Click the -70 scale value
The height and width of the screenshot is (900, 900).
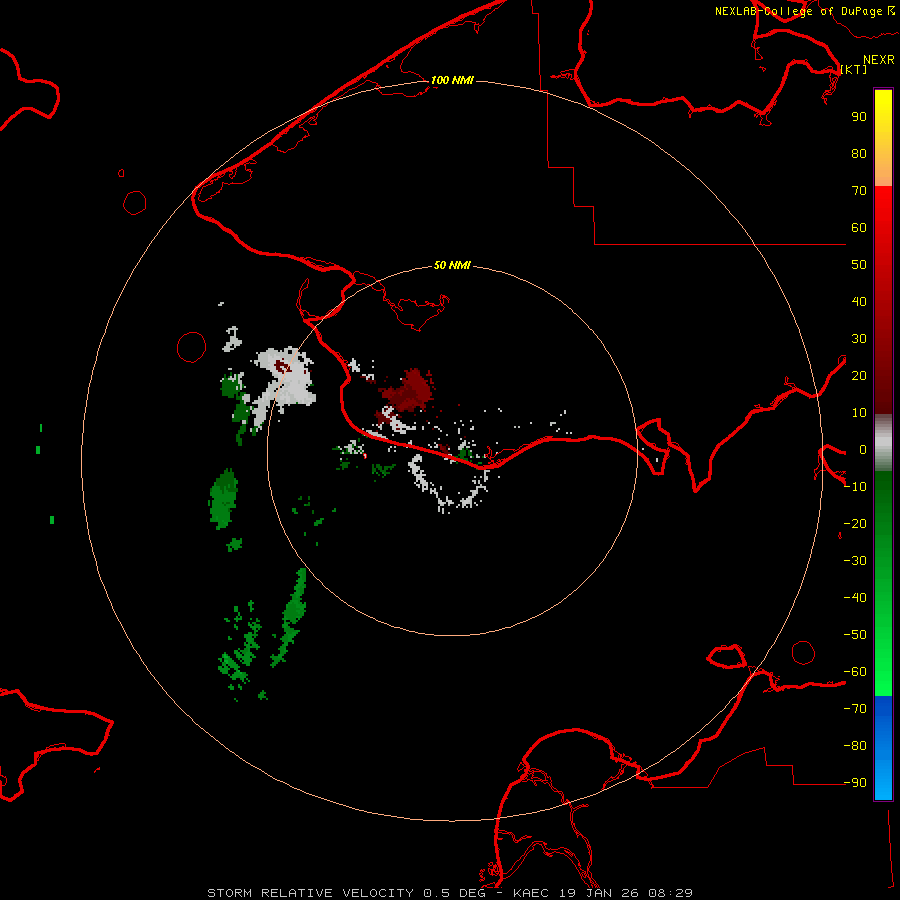pos(855,708)
